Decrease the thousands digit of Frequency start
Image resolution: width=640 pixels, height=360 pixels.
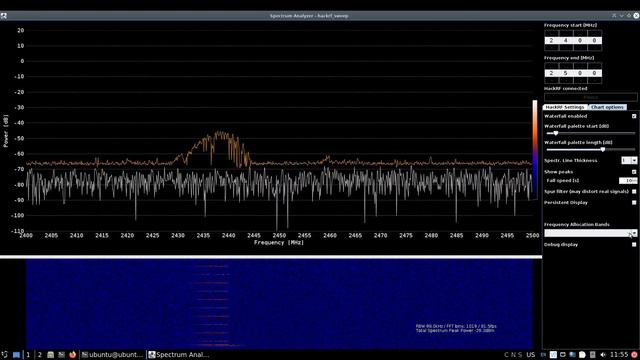(551, 47)
